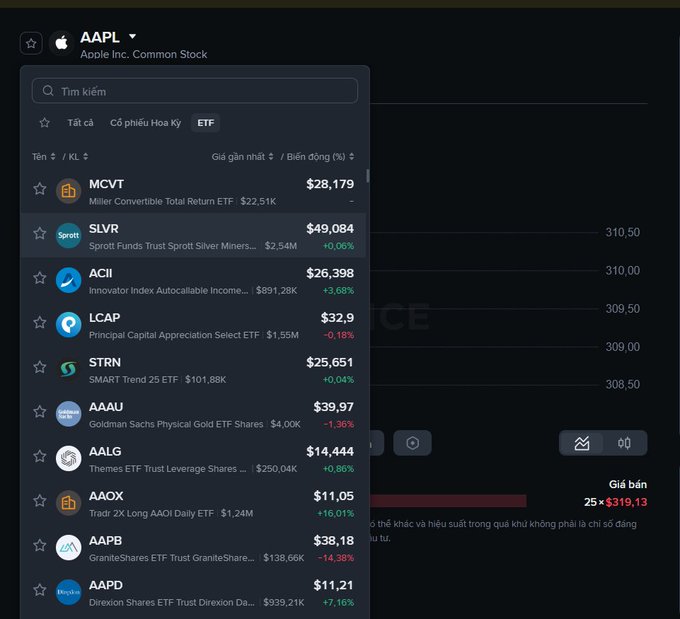Favorite the LCAP row star
680x619 pixels.
[40, 323]
